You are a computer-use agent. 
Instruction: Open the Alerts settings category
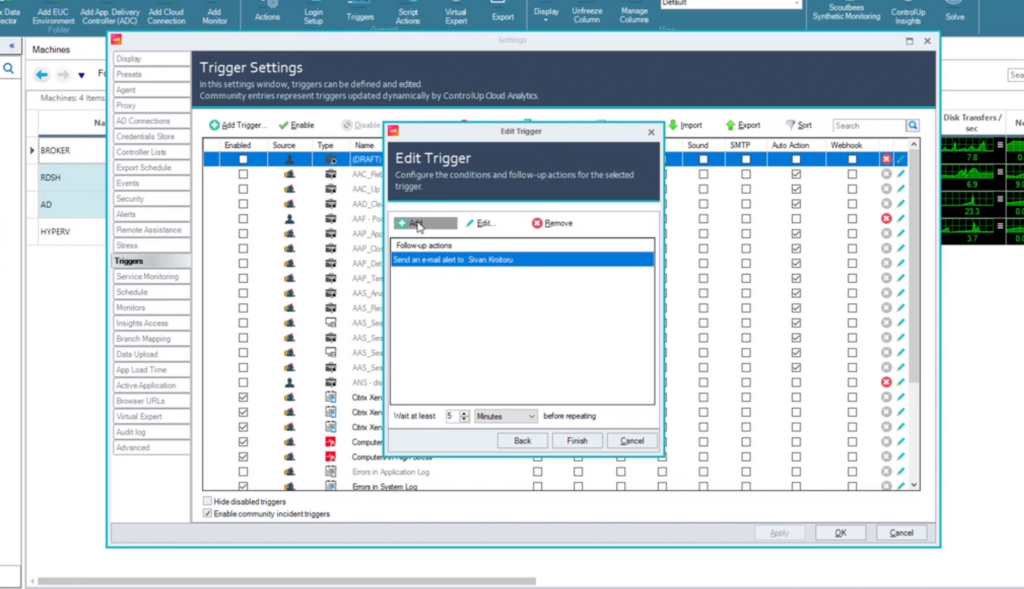pos(151,214)
